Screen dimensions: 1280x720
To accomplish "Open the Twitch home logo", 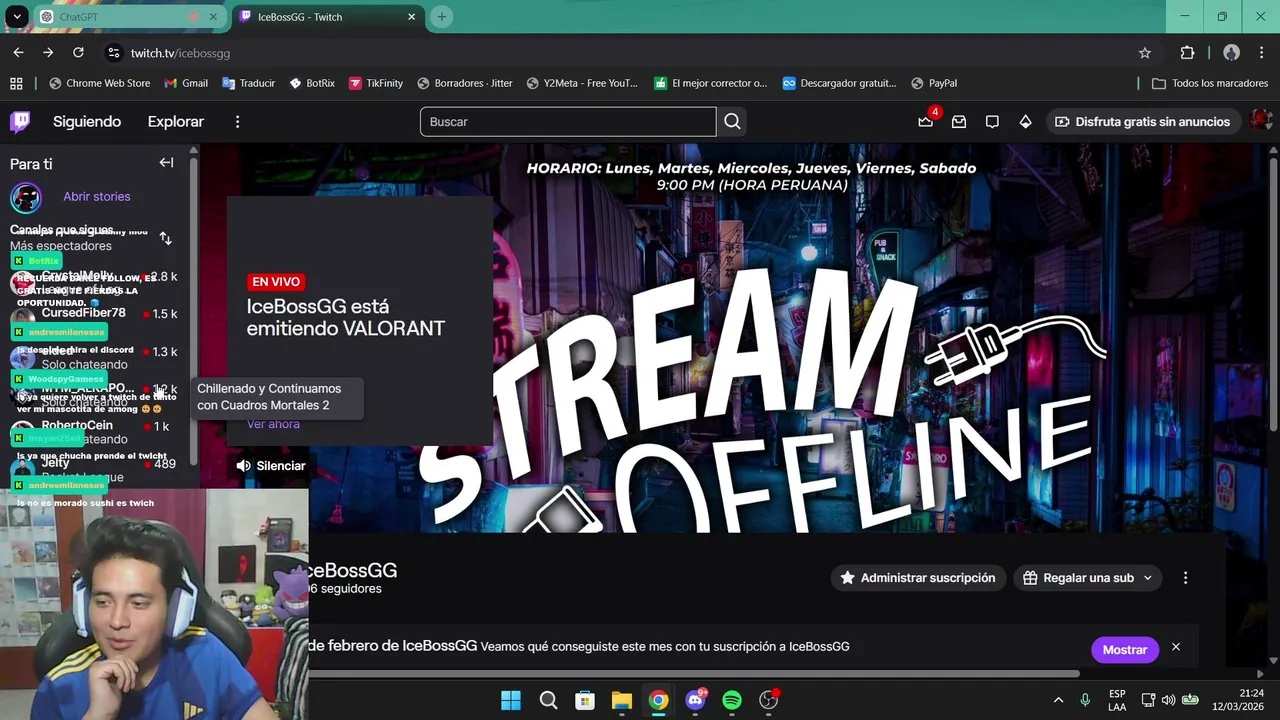I will point(20,122).
